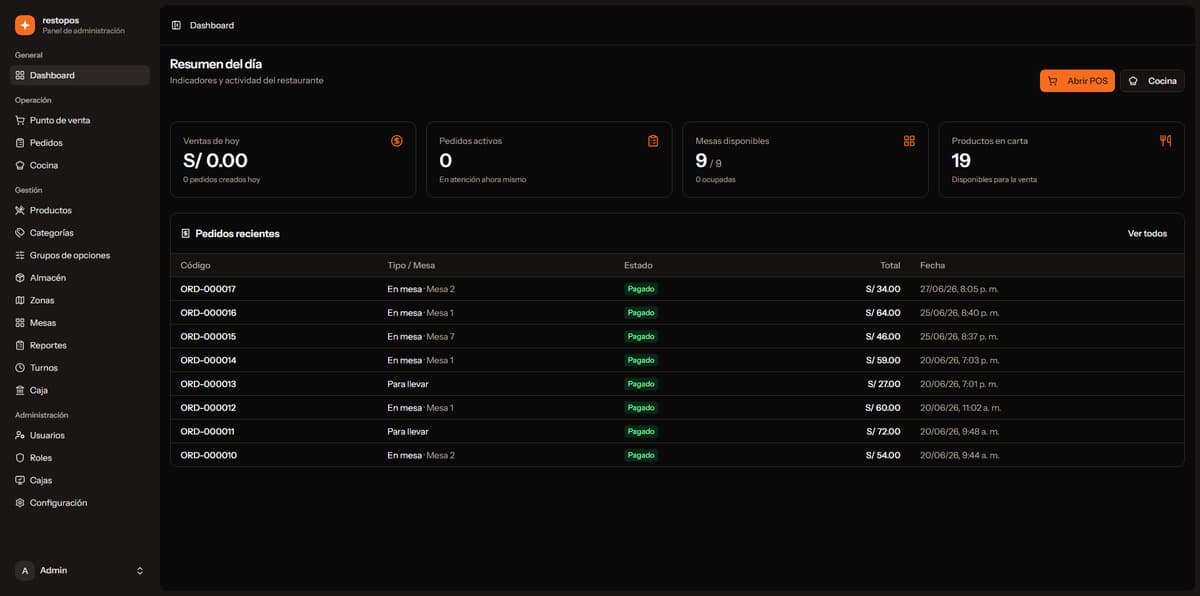Click the Ver todos link
Viewport: 1200px width, 596px height.
1147,233
